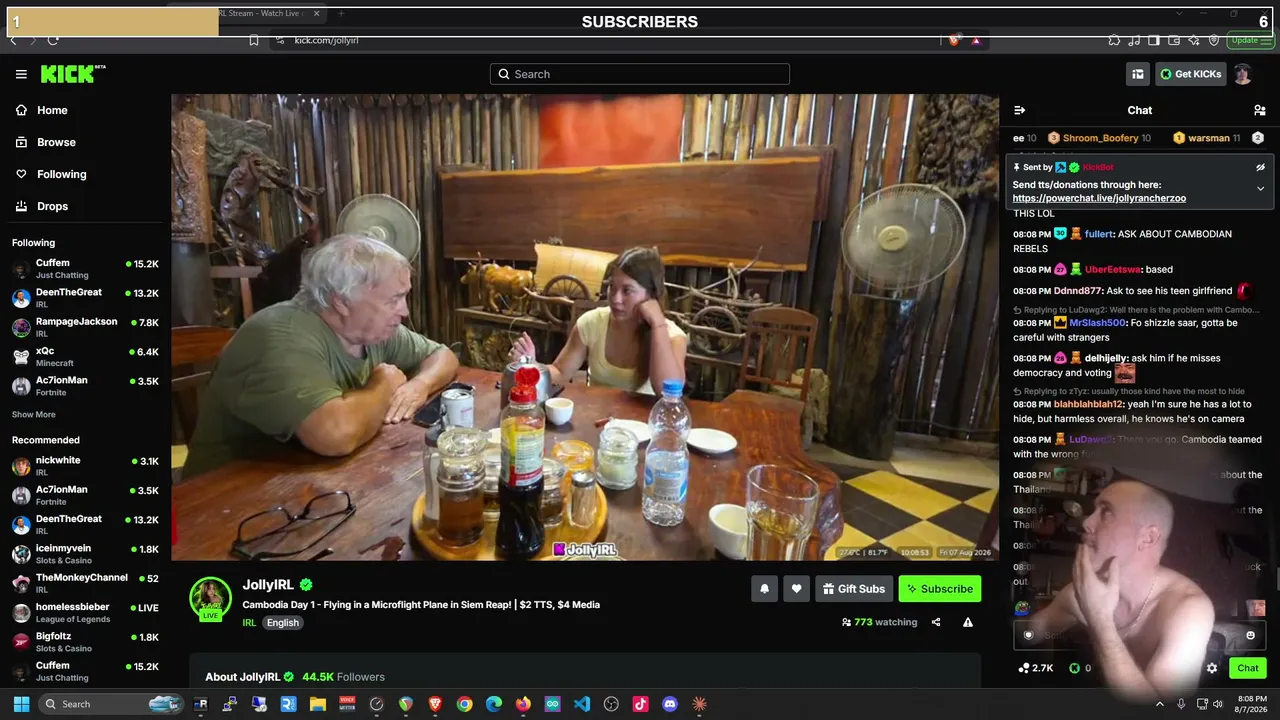The image size is (1280, 720).
Task: Expand the pinned message chevron
Action: 1260,188
